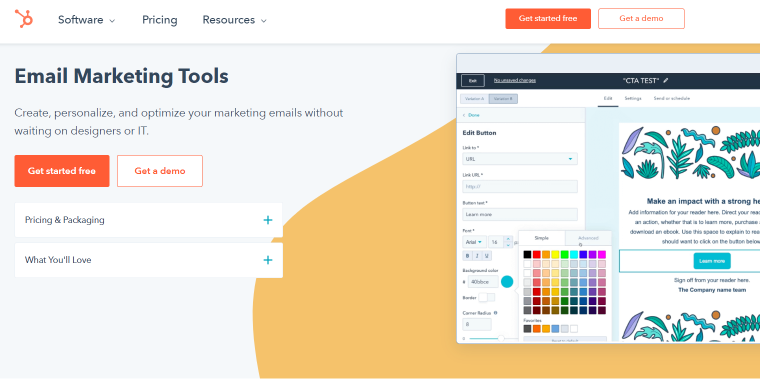Click the Button text input field
The height and width of the screenshot is (379, 760).
click(x=520, y=214)
